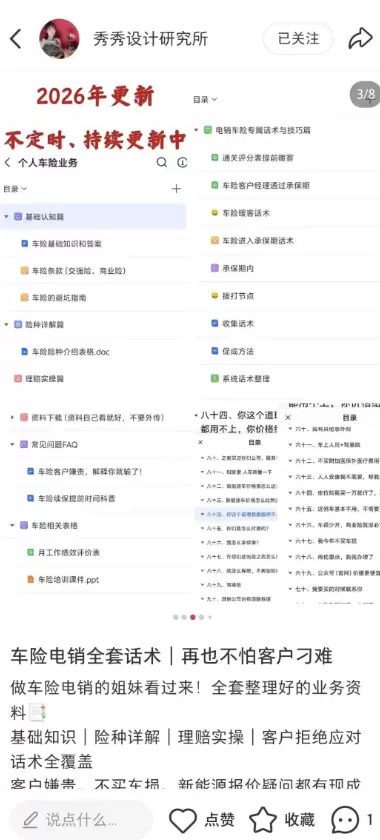Open 车险客户嫌贵，解释你就输了！ document

[91, 472]
